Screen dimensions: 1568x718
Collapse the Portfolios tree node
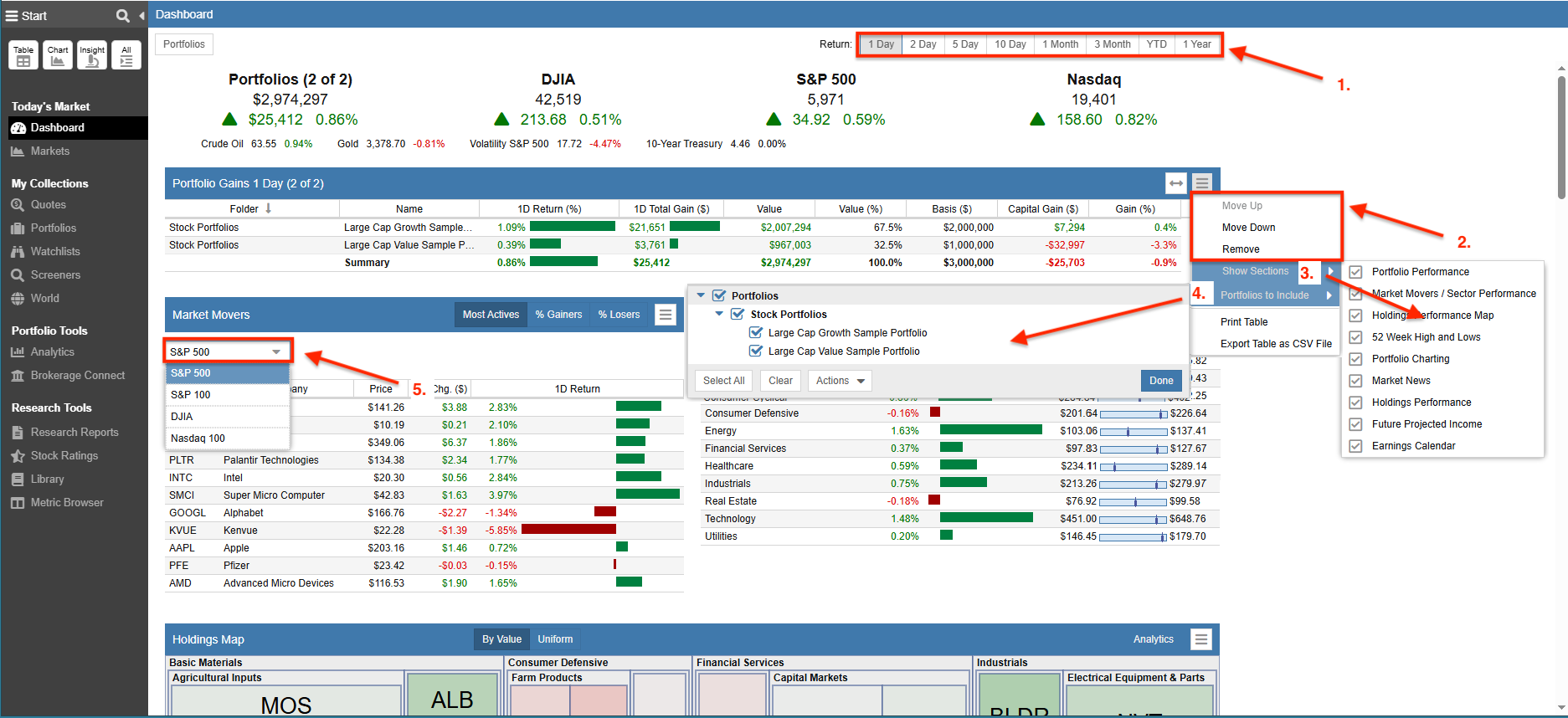pyautogui.click(x=701, y=295)
